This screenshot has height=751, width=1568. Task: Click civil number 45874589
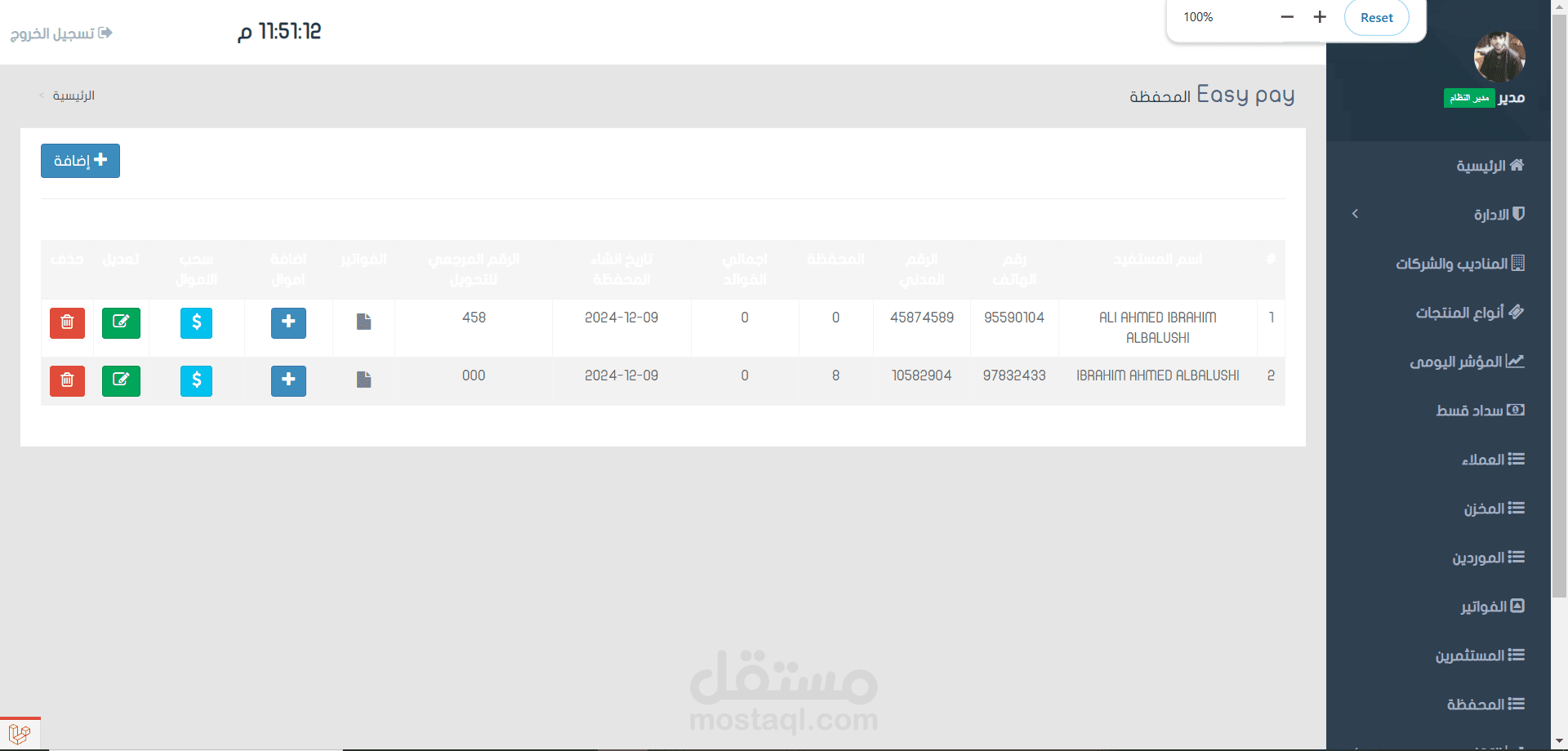(x=922, y=318)
